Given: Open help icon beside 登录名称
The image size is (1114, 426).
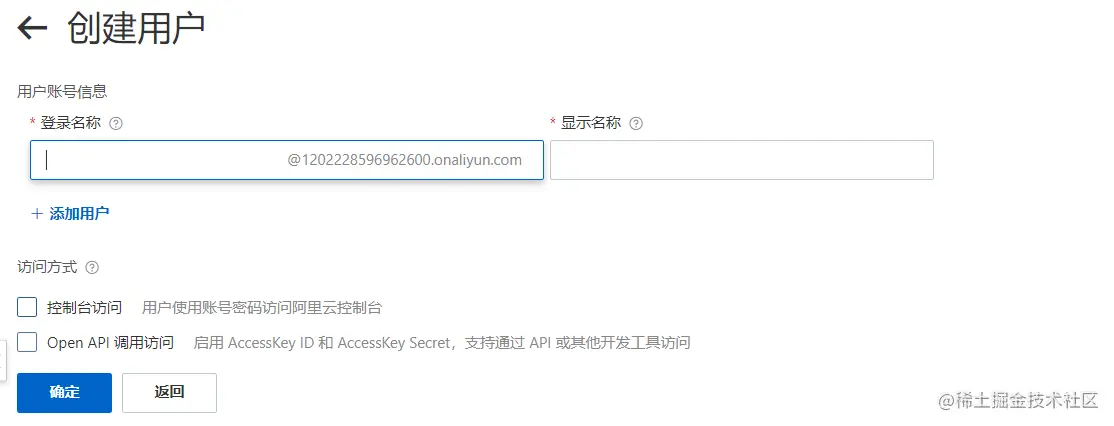Looking at the screenshot, I should pyautogui.click(x=117, y=124).
